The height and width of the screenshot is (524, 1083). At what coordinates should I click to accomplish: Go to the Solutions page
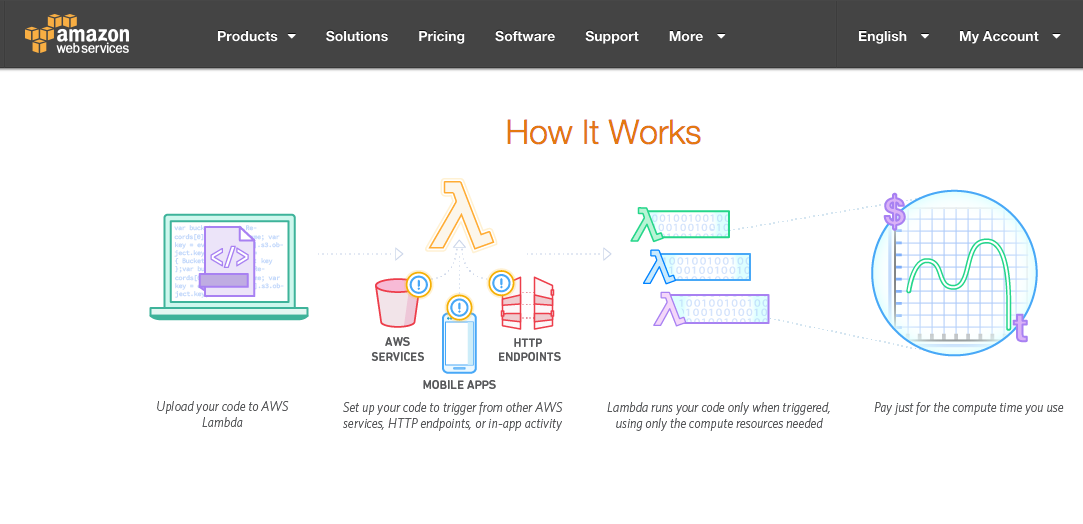[x=356, y=37]
